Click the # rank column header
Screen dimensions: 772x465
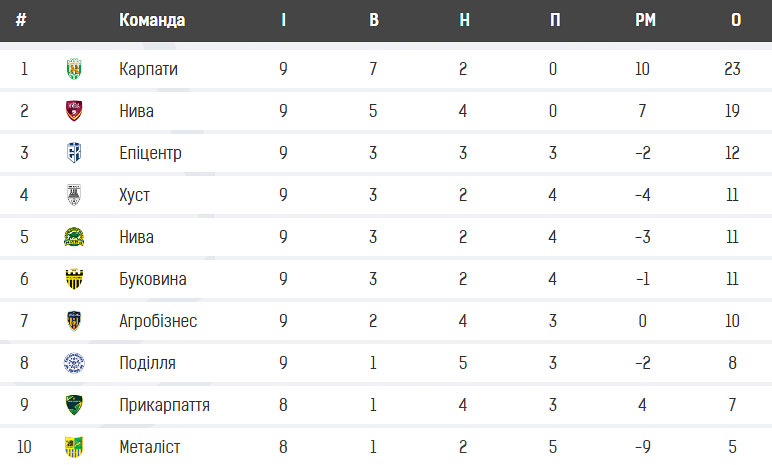[x=21, y=20]
